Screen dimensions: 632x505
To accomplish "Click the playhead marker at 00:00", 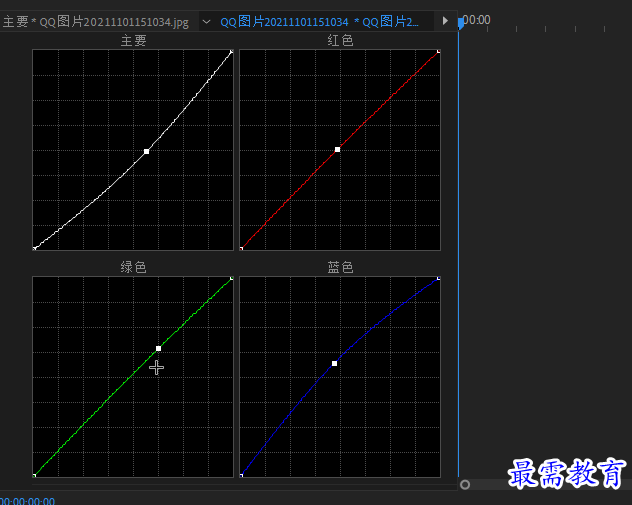I will (x=461, y=23).
